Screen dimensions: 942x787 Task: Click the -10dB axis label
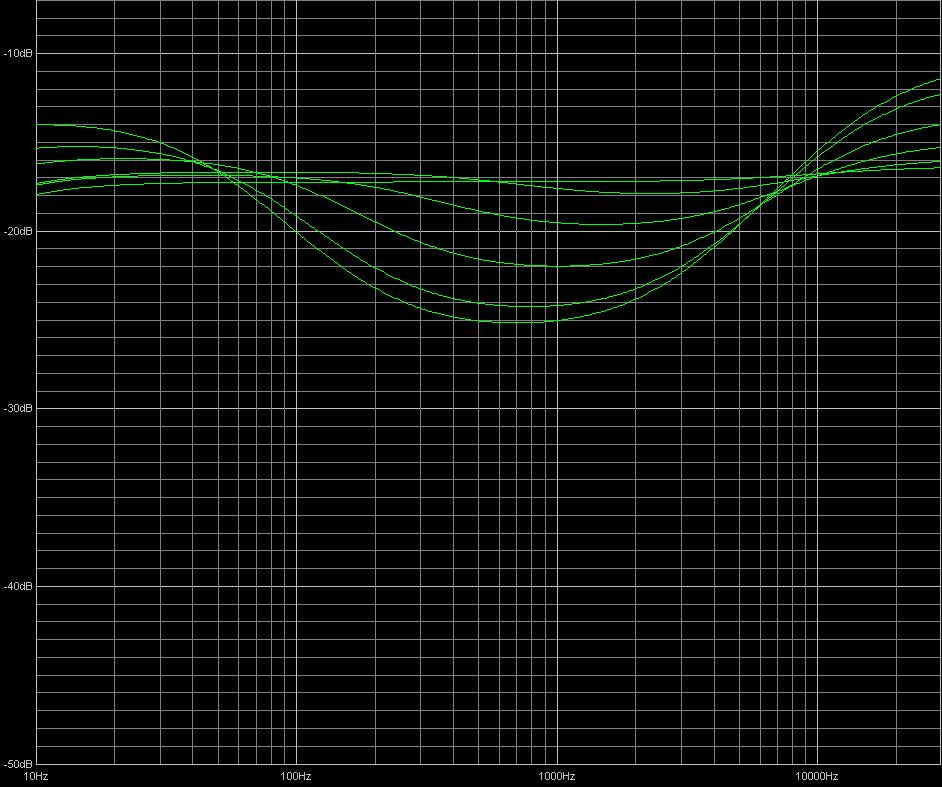(19, 53)
